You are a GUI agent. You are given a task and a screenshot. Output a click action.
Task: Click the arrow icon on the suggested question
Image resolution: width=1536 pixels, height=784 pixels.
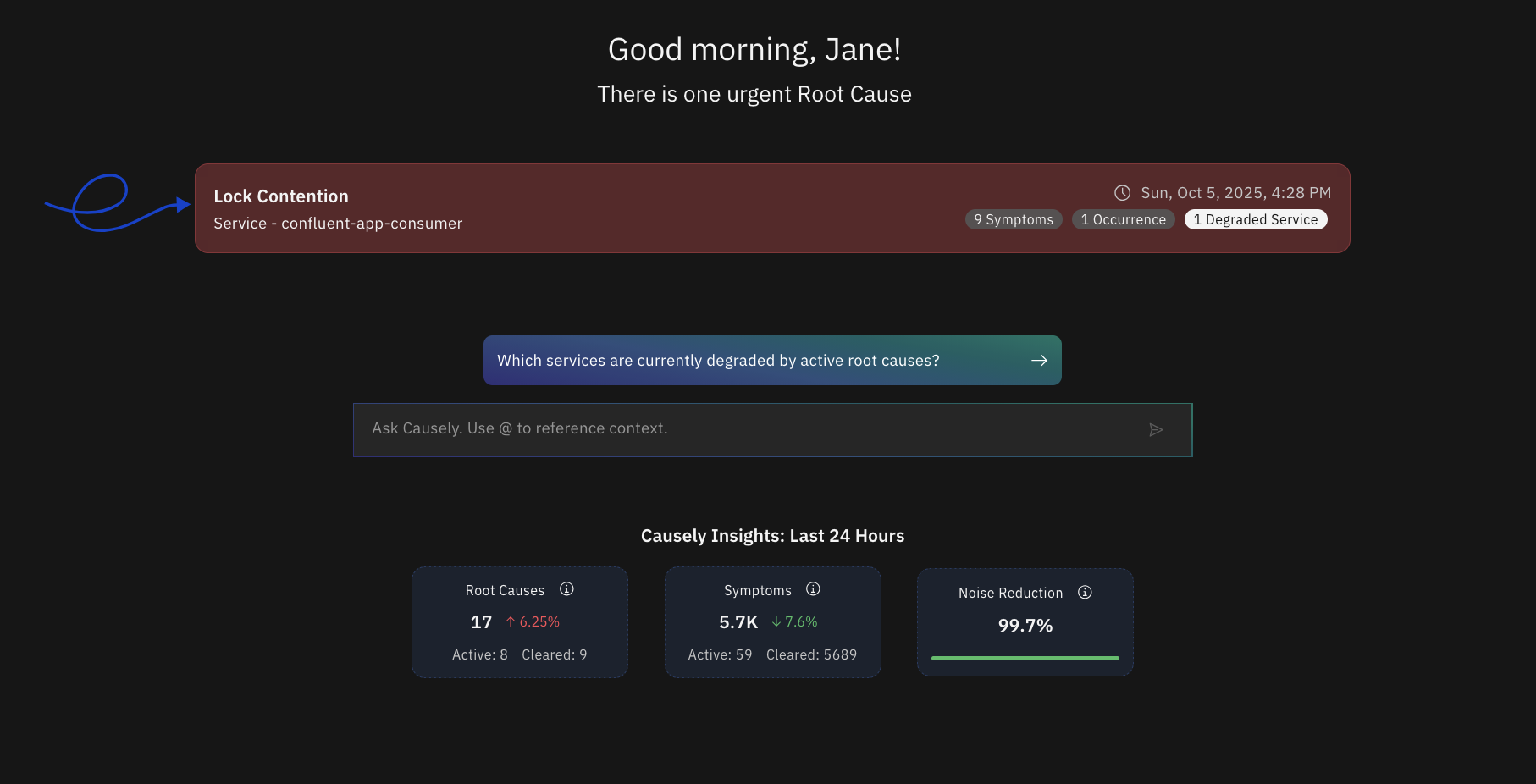coord(1039,361)
